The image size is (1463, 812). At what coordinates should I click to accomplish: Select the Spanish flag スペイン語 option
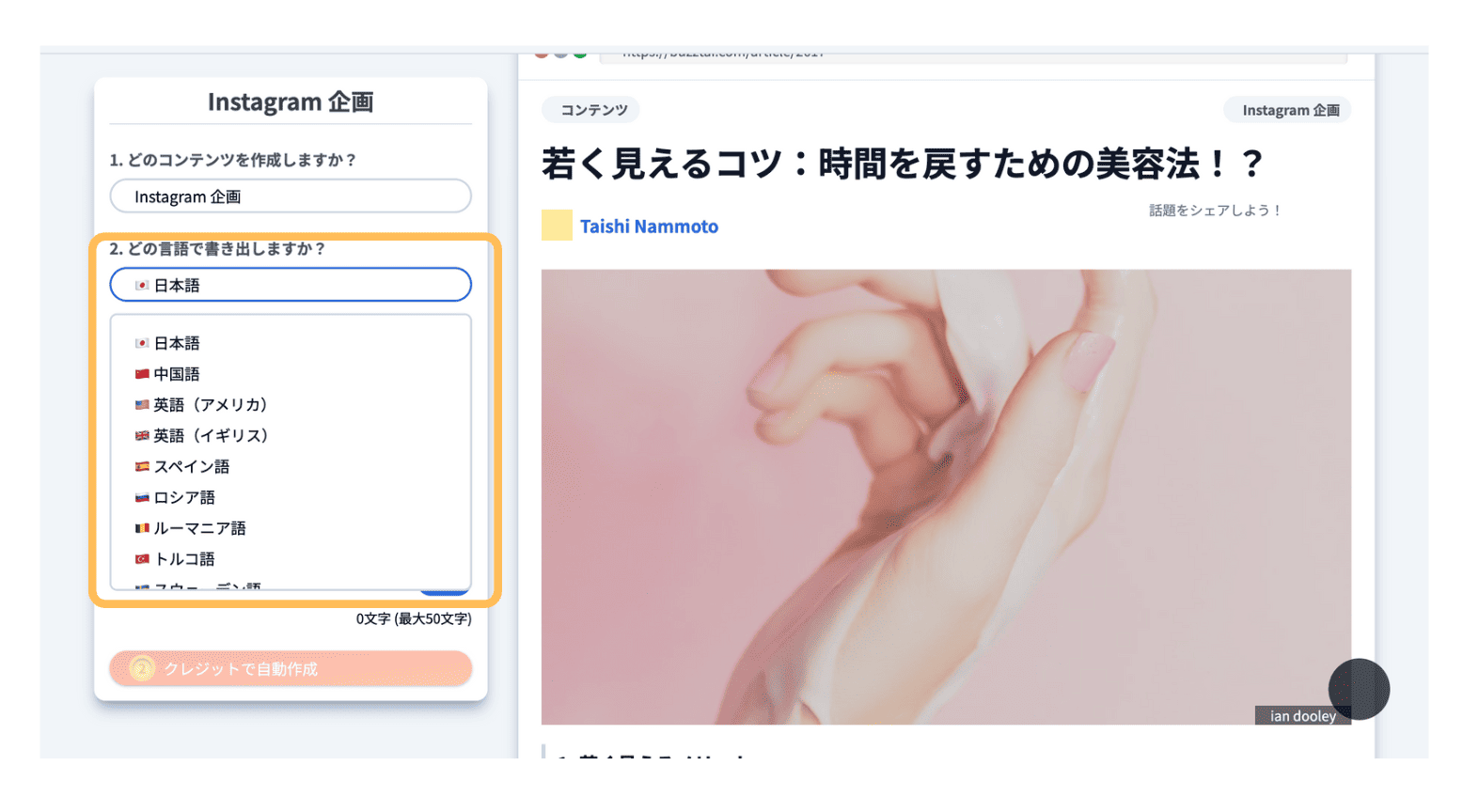pyautogui.click(x=291, y=466)
